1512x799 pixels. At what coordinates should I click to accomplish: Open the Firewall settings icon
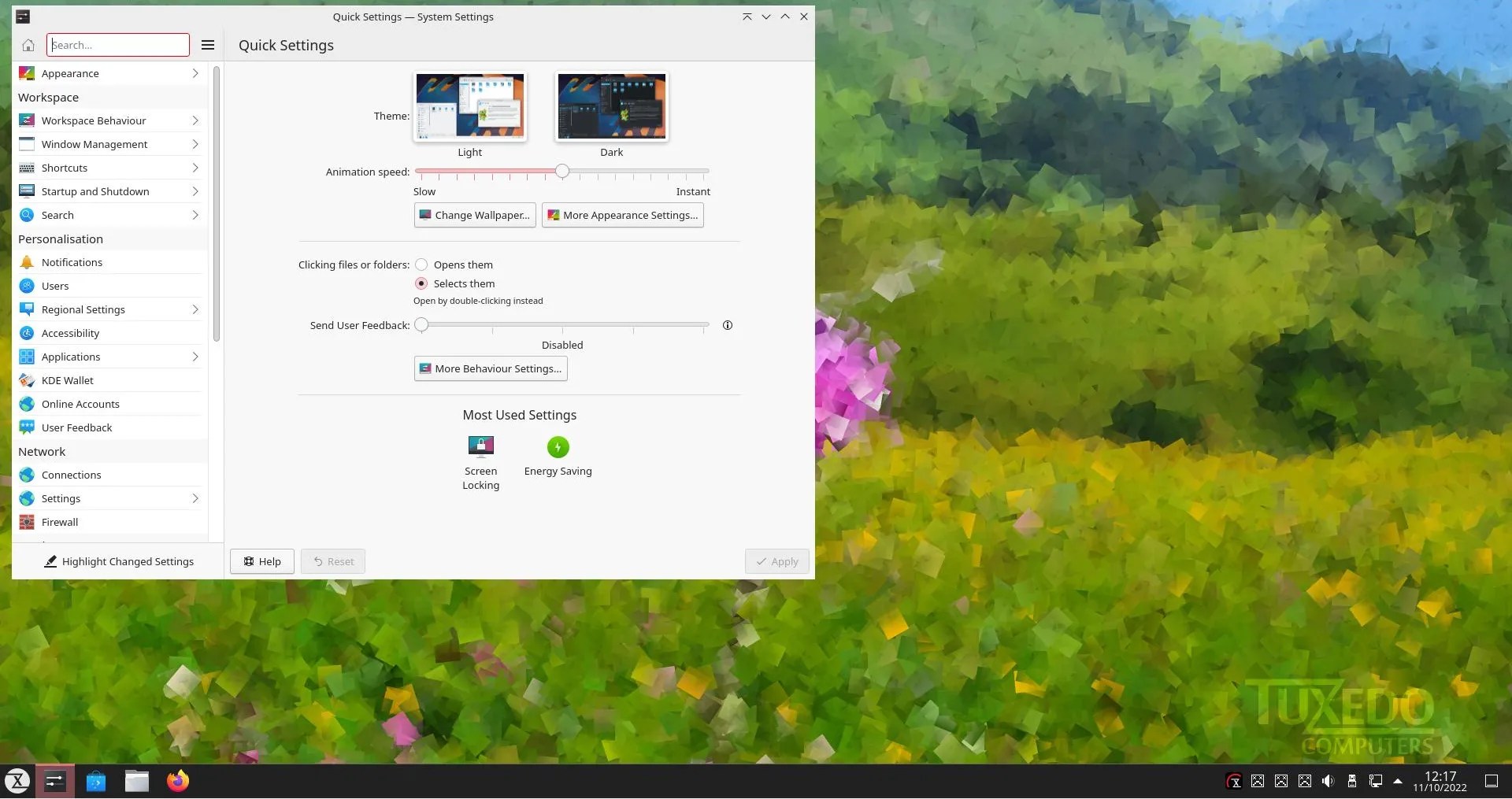click(26, 522)
